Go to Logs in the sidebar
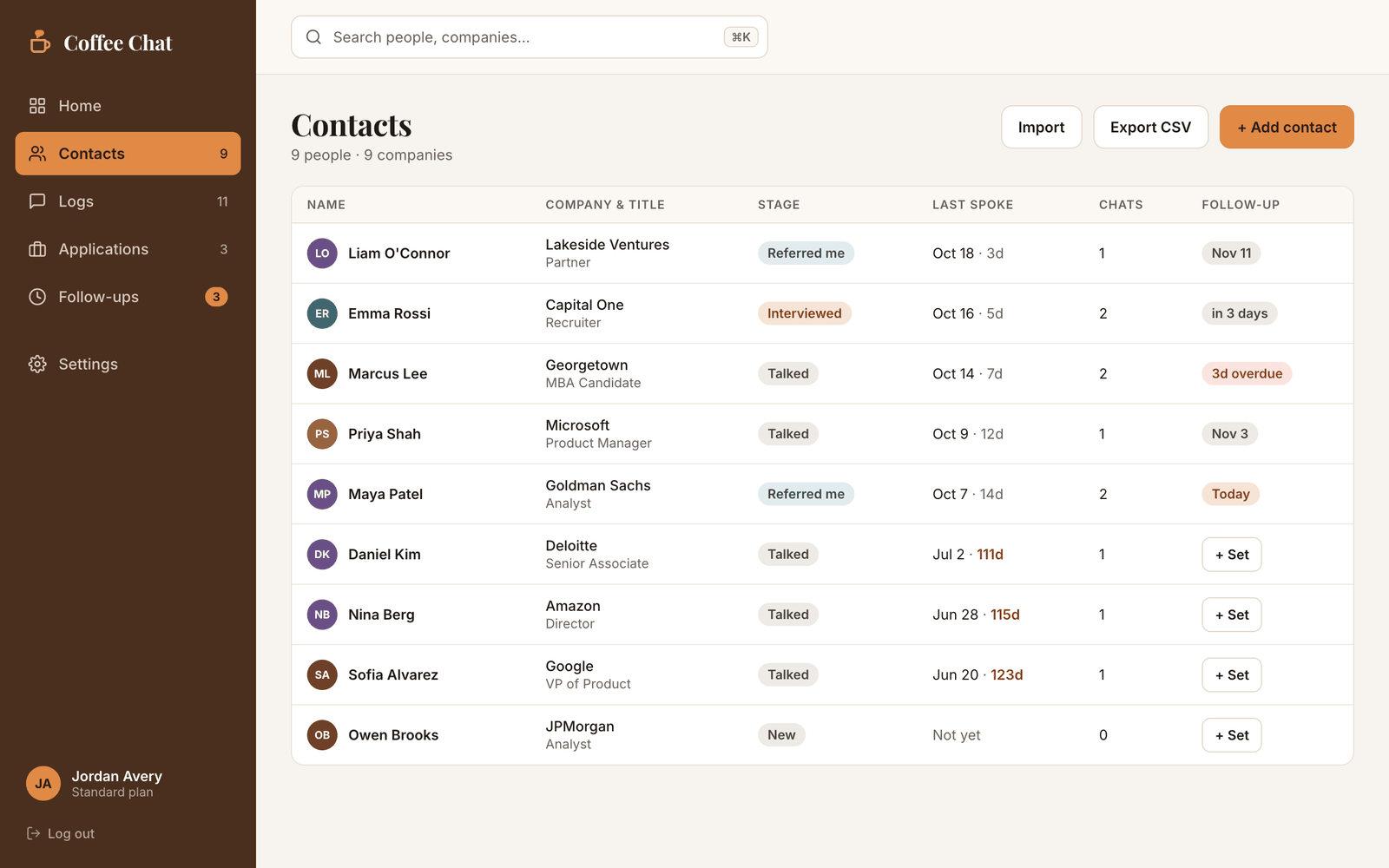 click(x=128, y=201)
